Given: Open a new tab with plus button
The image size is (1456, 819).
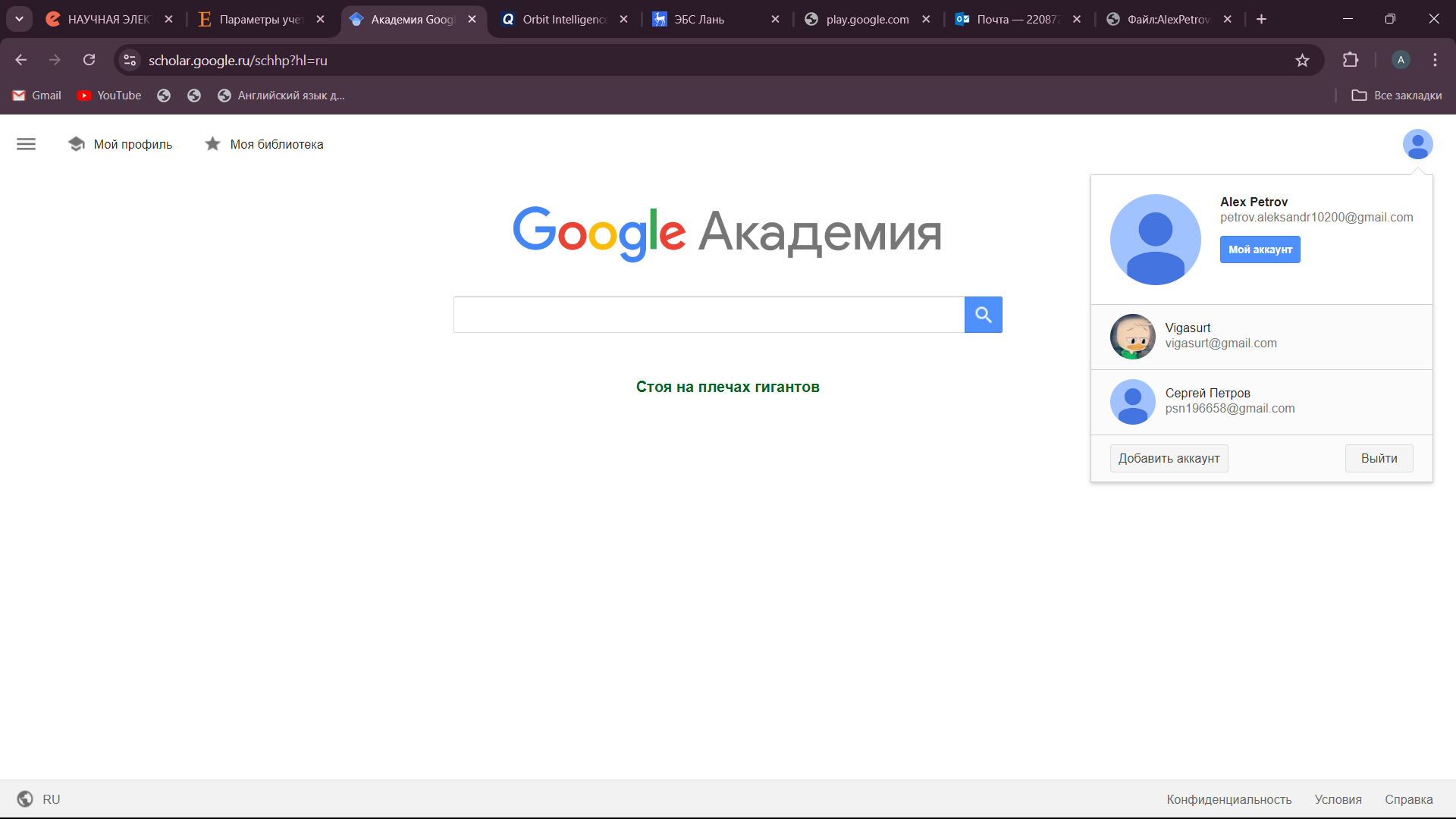Looking at the screenshot, I should click(1261, 19).
